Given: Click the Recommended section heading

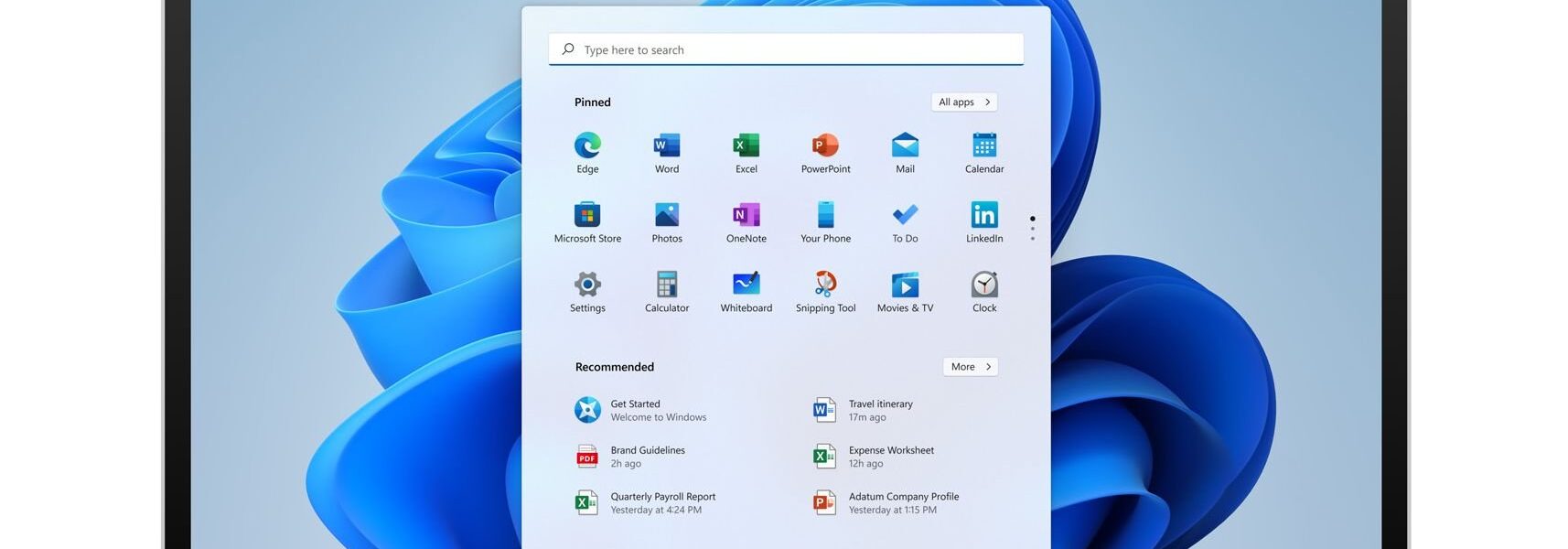Looking at the screenshot, I should point(615,367).
